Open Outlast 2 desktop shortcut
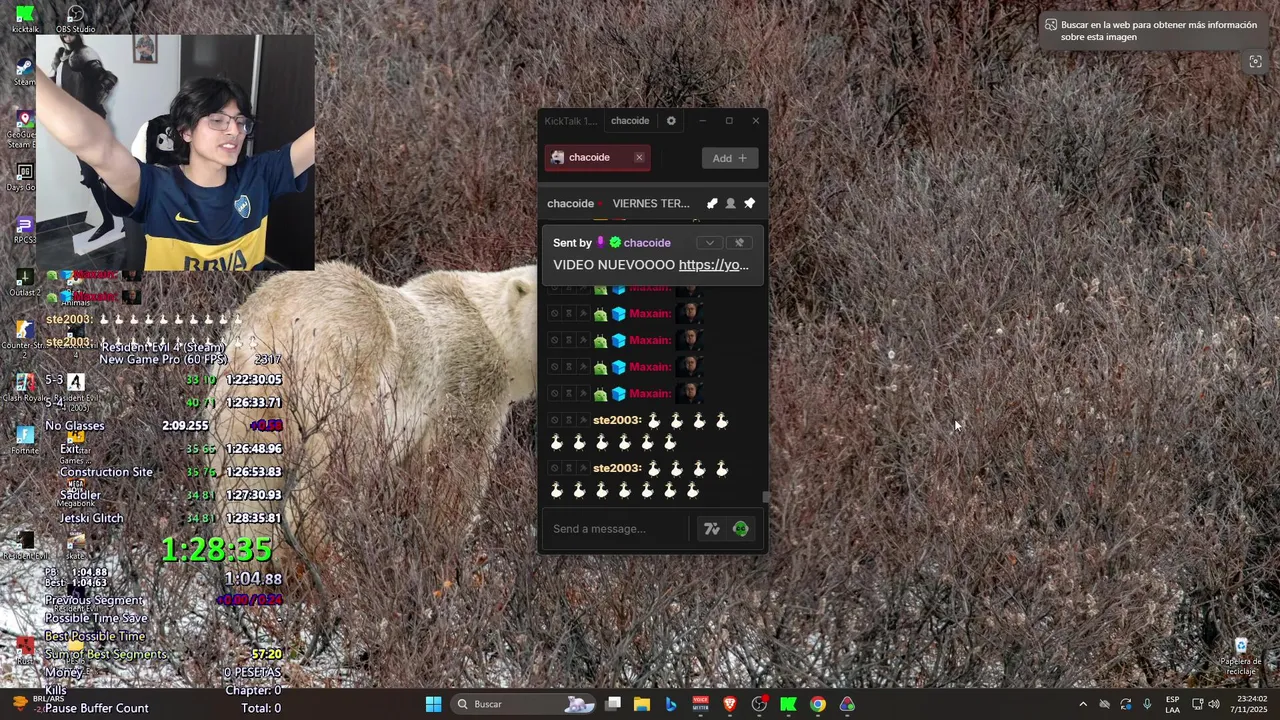 pos(24,283)
